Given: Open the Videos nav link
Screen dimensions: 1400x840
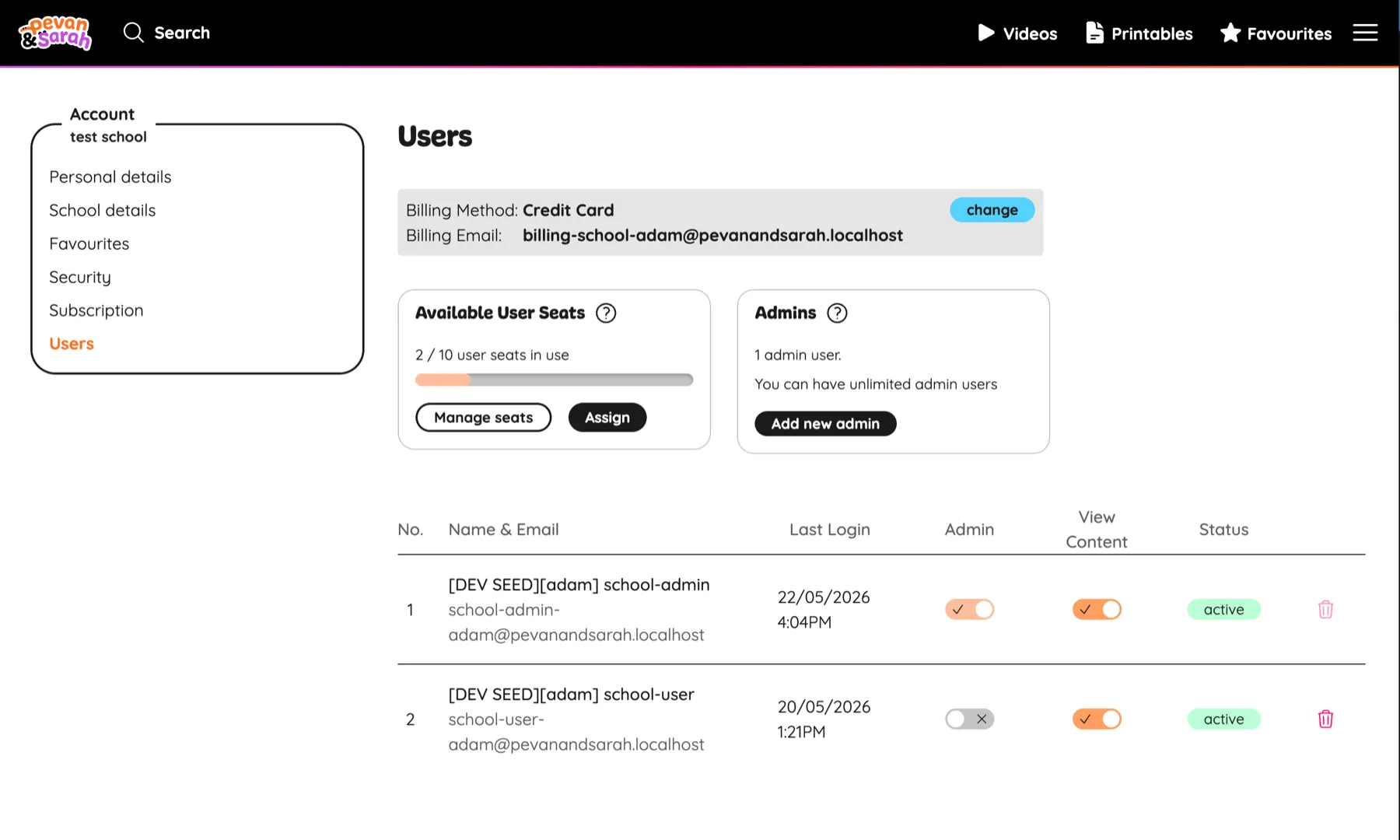Looking at the screenshot, I should [x=1017, y=33].
